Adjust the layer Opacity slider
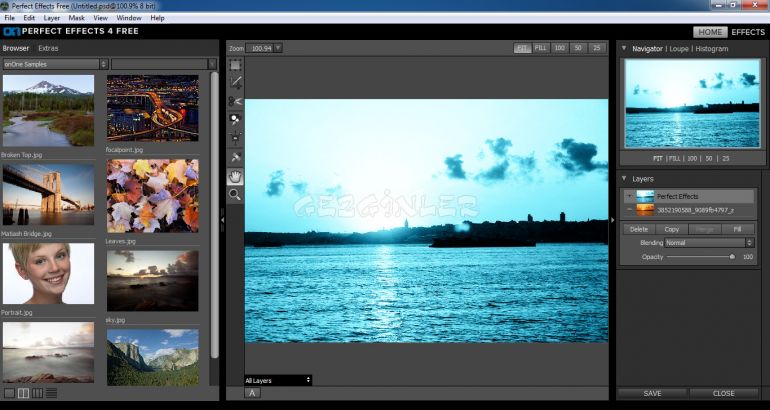Image resolution: width=770 pixels, height=410 pixels. (731, 257)
